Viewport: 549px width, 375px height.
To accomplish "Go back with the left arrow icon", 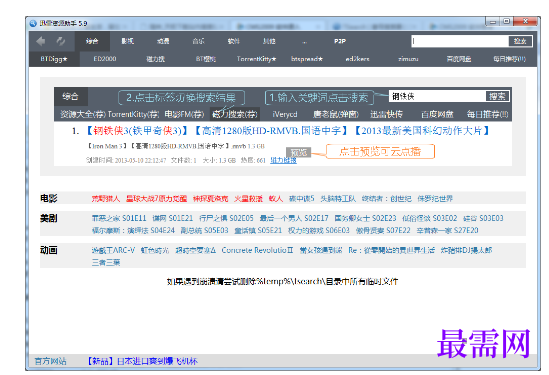I will pyautogui.click(x=41, y=41).
